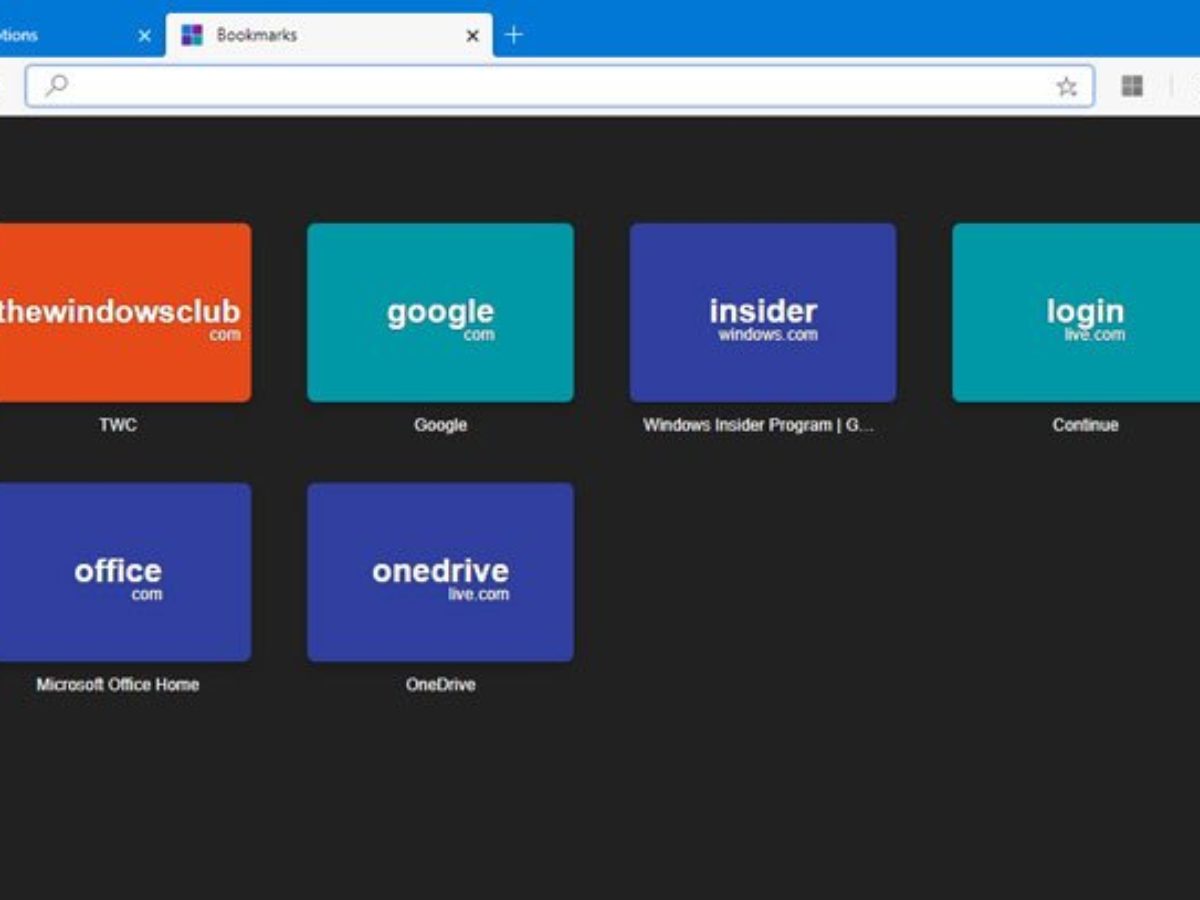
Task: Click the TWC bookmark label
Action: point(118,425)
